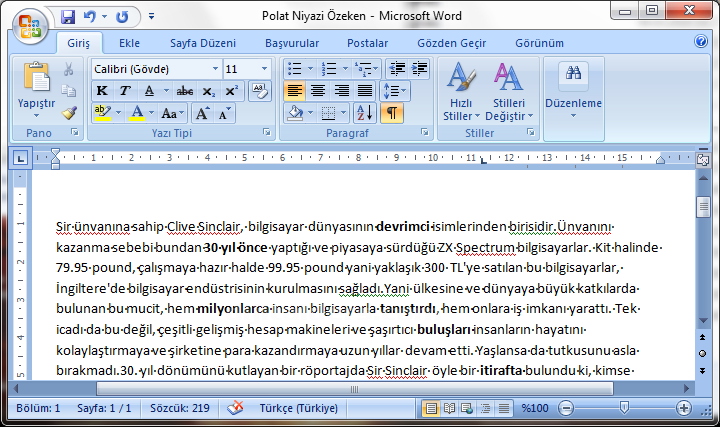
Task: Click Sözcük: 219 word count
Action: [180, 408]
